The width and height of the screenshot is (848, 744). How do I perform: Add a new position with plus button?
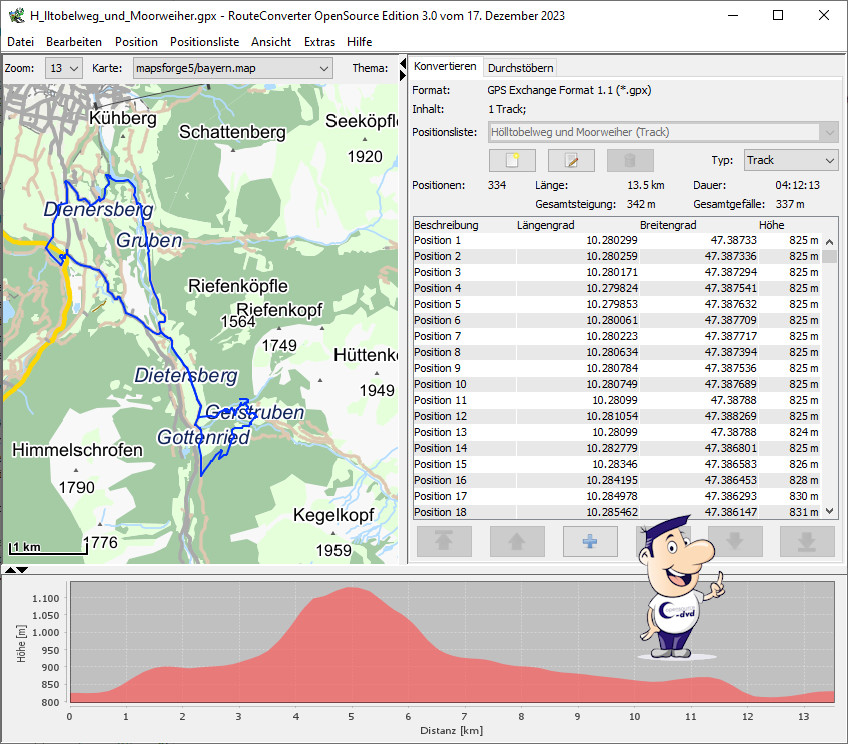click(x=589, y=541)
